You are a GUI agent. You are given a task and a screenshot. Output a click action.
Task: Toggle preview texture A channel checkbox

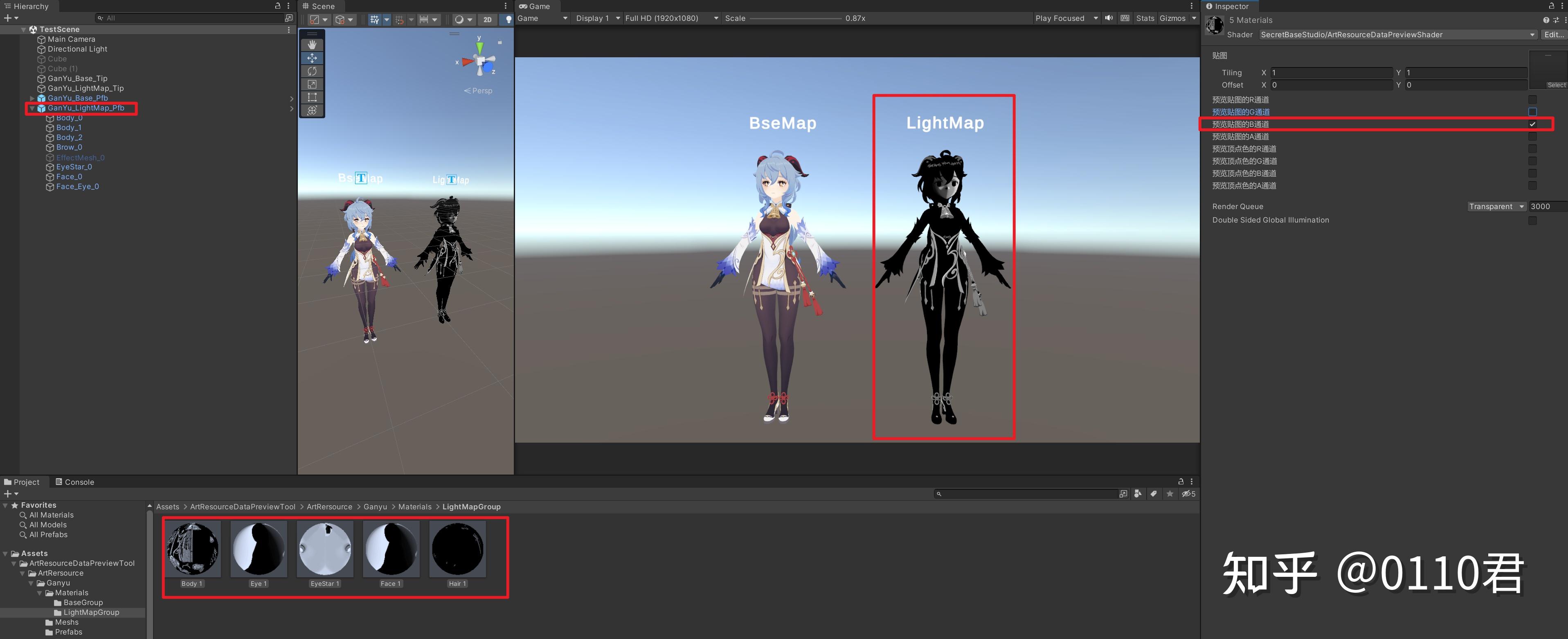(1533, 137)
